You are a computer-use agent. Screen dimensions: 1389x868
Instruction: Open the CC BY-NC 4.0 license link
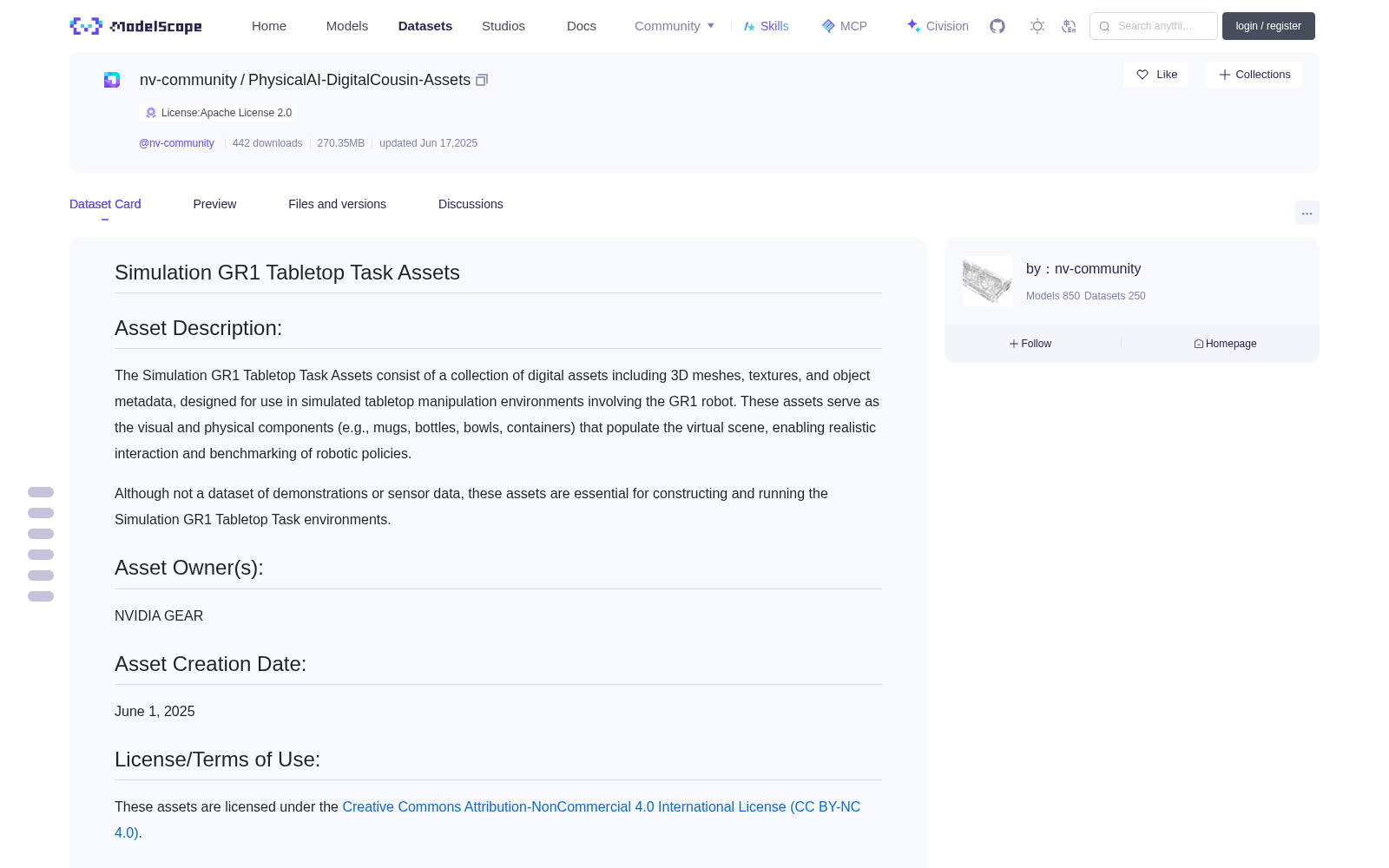488,819
